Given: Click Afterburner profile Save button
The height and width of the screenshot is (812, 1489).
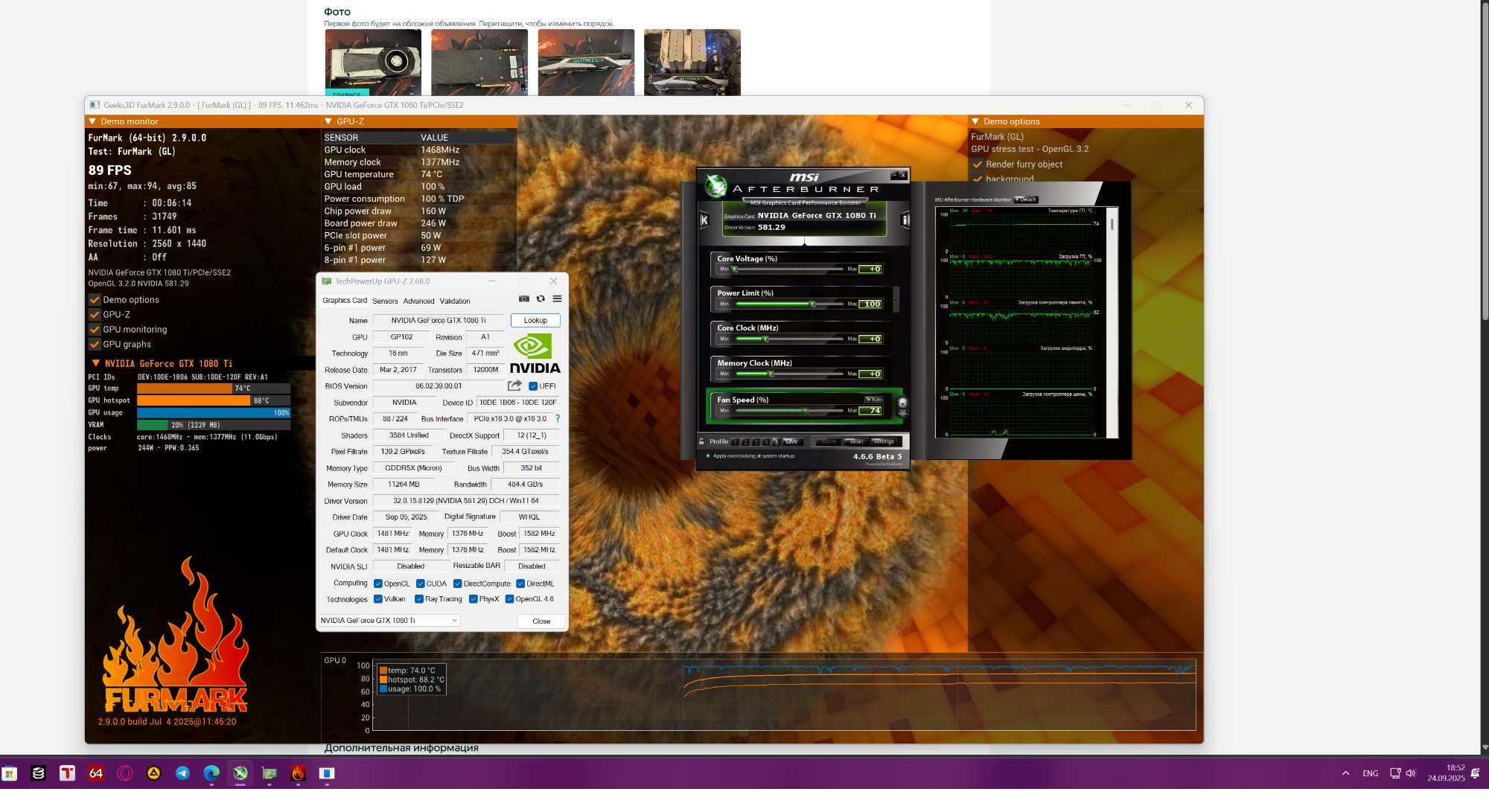Looking at the screenshot, I should click(x=791, y=441).
